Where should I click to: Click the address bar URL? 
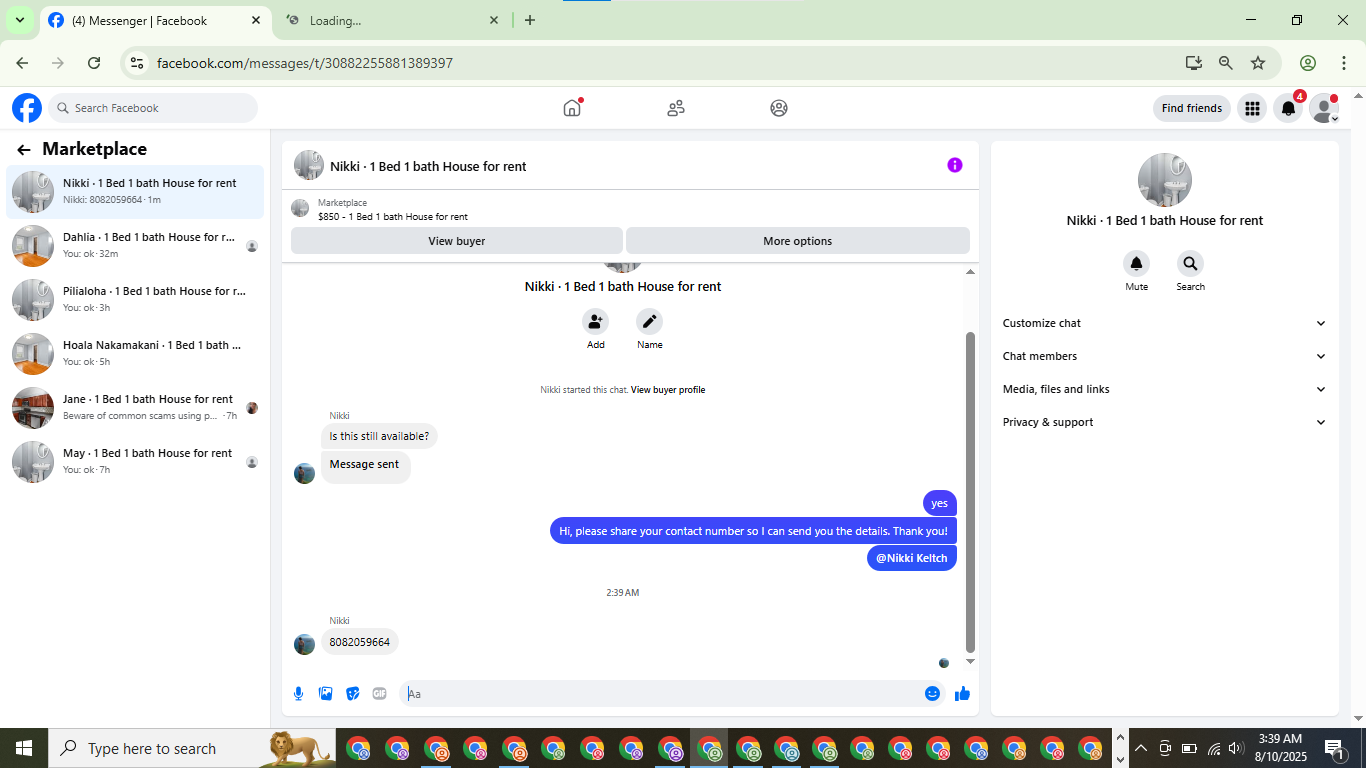(x=305, y=63)
